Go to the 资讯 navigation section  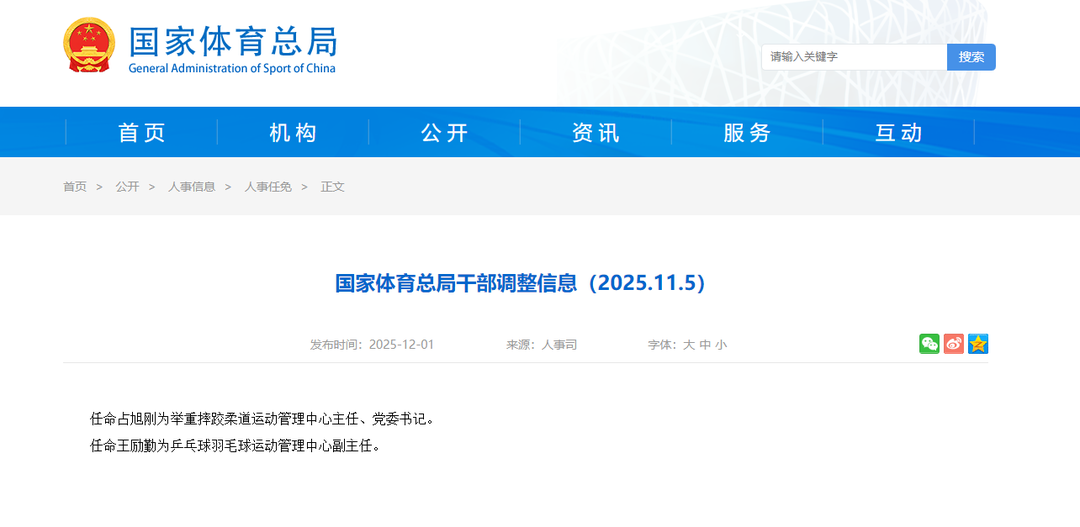coord(596,133)
